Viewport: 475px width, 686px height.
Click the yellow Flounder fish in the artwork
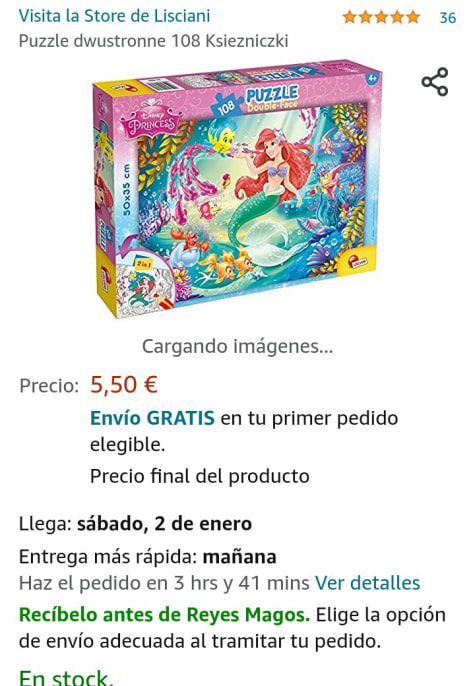point(222,136)
